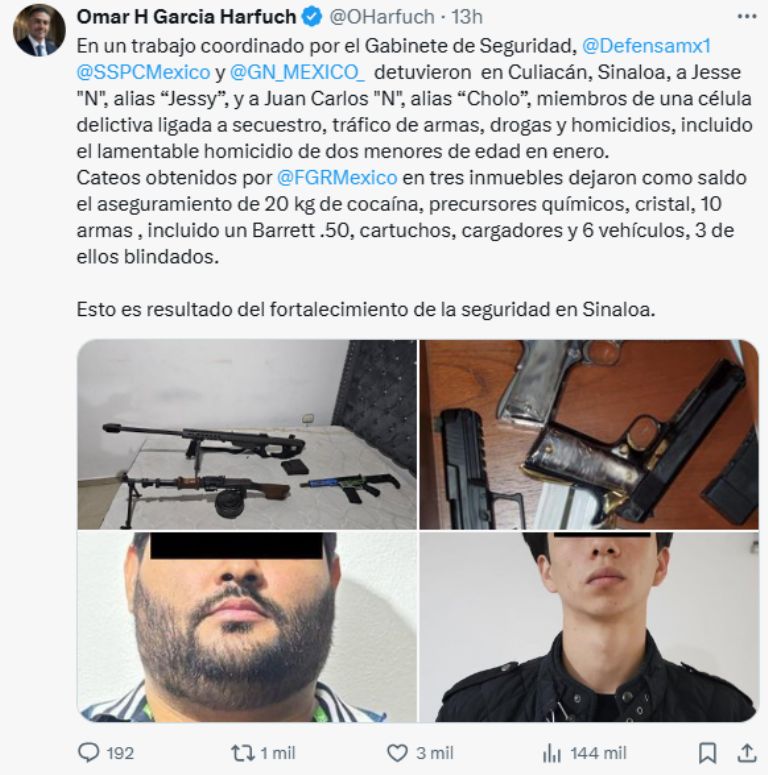Open the Omar H Garcia Harfuch display name
Viewport: 768px width, 775px height.
click(186, 17)
